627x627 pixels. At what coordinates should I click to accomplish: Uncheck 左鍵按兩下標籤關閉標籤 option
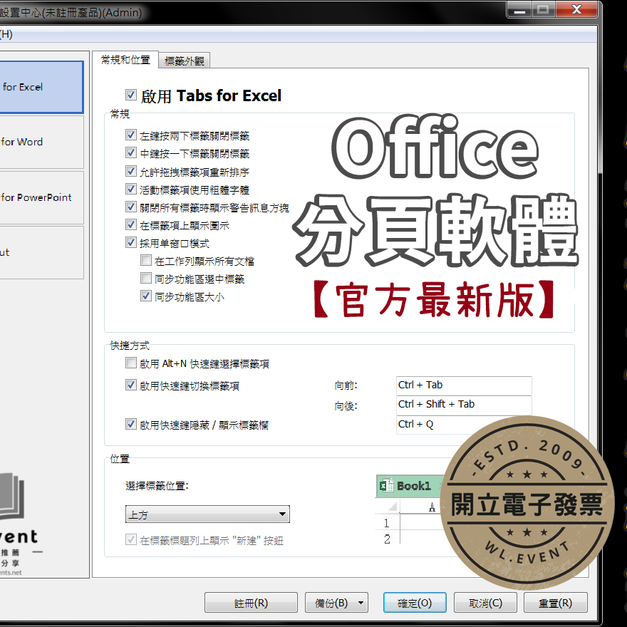131,135
